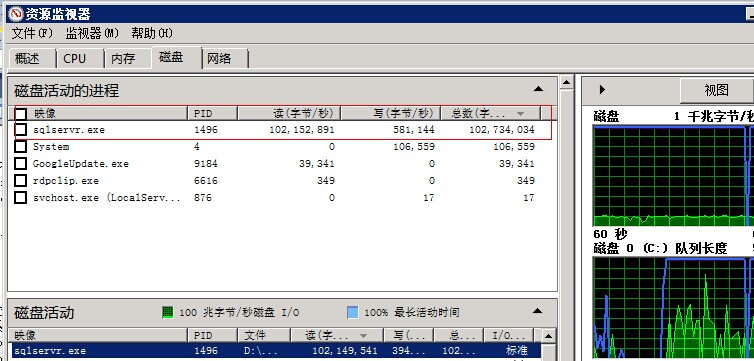Collapse the graphs pane with the arrow

point(602,89)
